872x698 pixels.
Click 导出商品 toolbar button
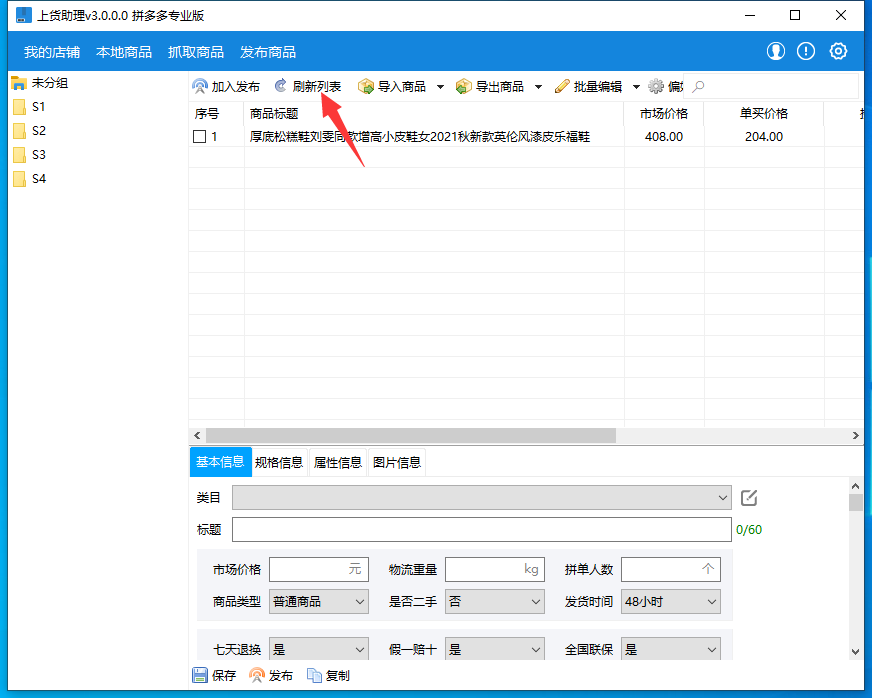(490, 86)
